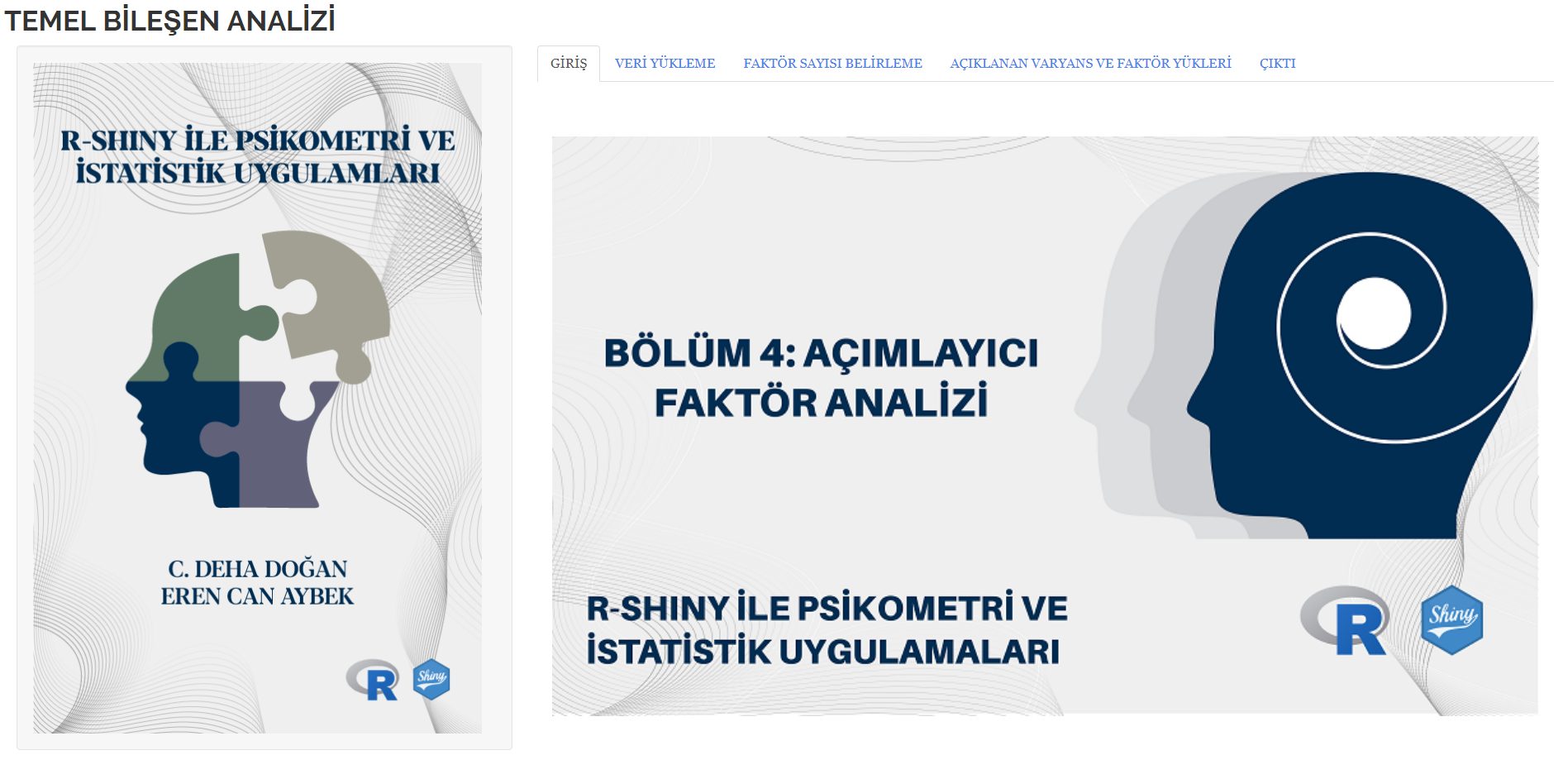Screen dimensions: 1568x779
Task: Click the large Shiny hexagon in banner
Action: (1451, 620)
